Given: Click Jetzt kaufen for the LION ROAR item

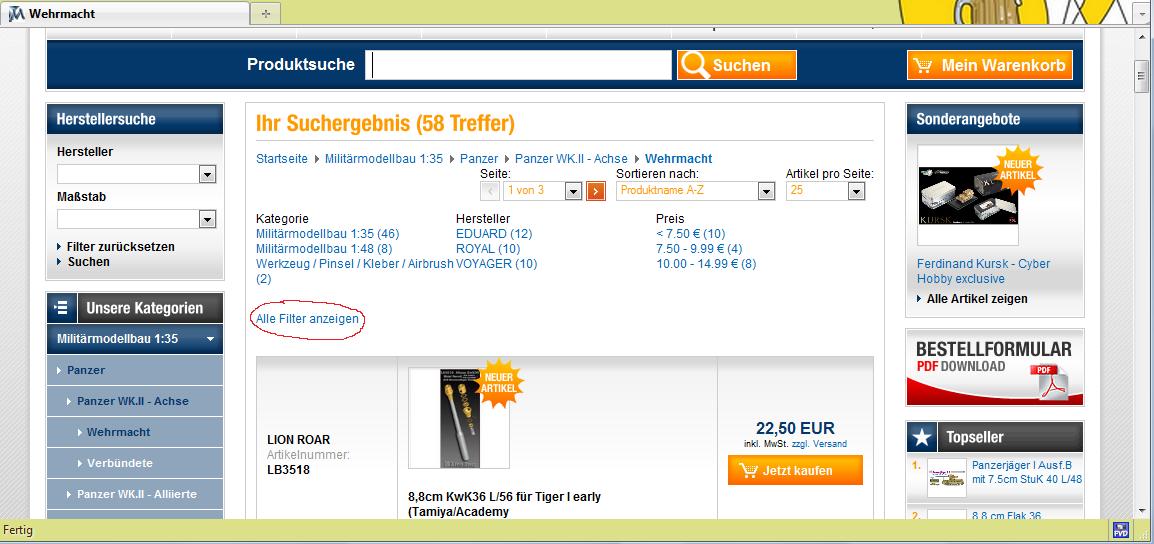Looking at the screenshot, I should [x=795, y=470].
